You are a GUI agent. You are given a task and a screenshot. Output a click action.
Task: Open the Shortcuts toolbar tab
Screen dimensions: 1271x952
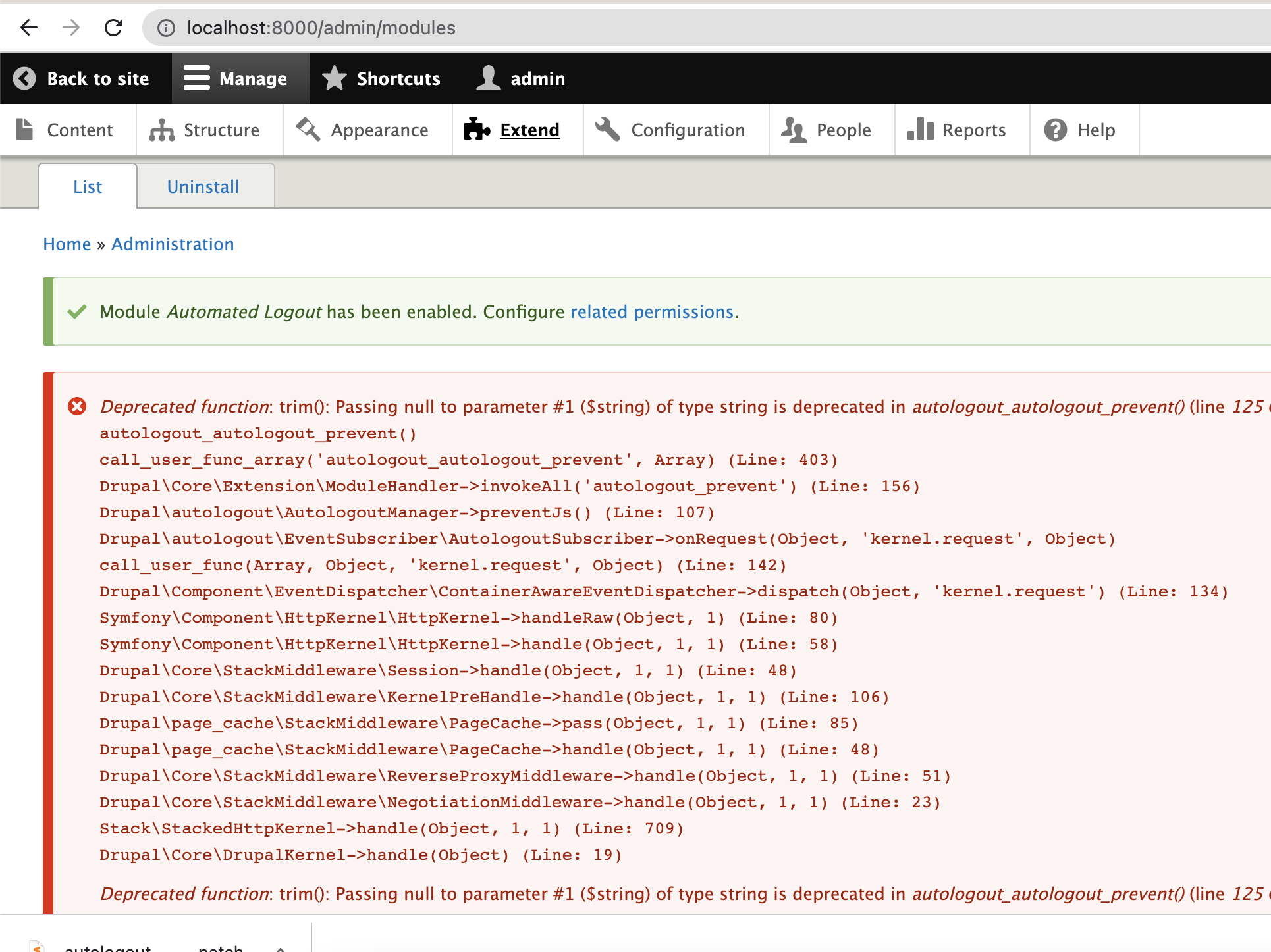click(x=381, y=78)
